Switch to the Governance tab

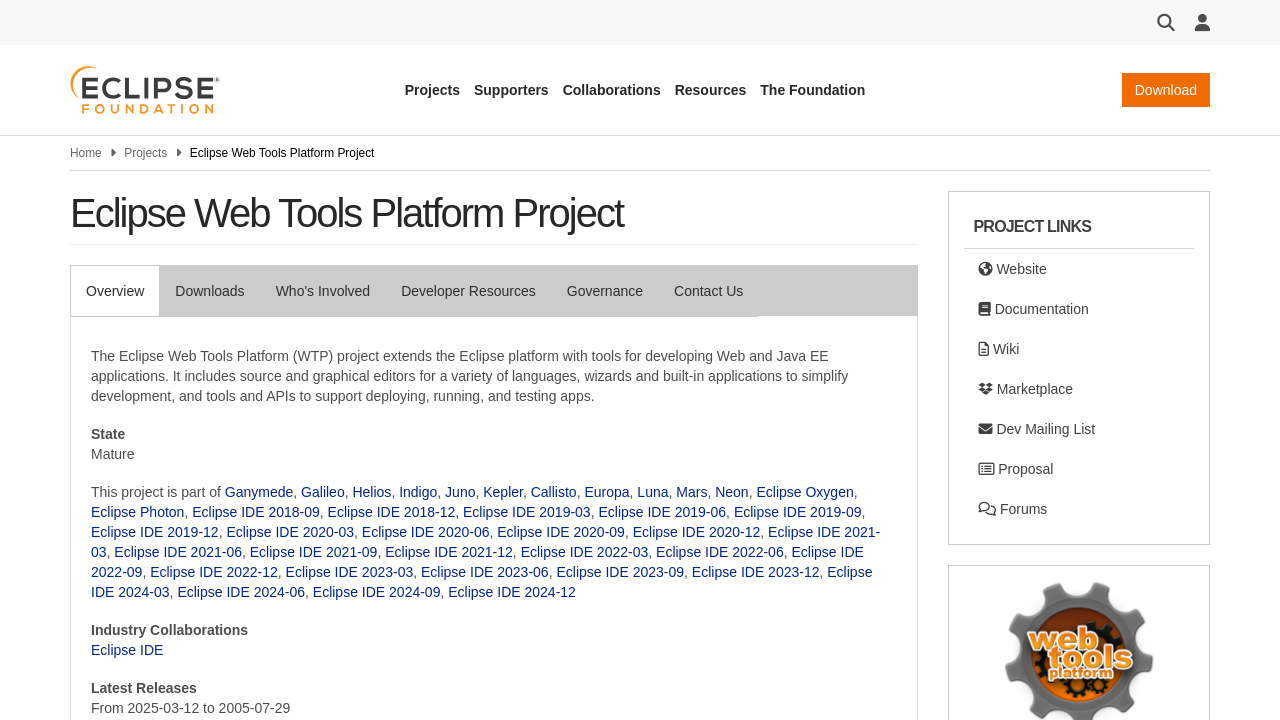(x=605, y=291)
